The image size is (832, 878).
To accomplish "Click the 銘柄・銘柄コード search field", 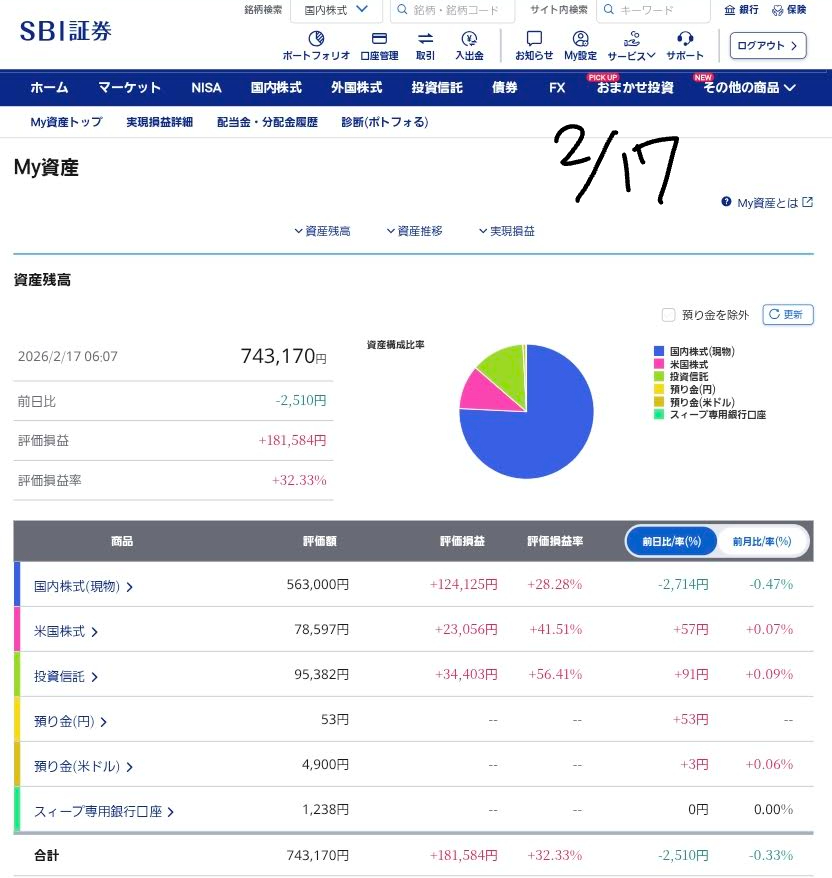I will tap(457, 10).
